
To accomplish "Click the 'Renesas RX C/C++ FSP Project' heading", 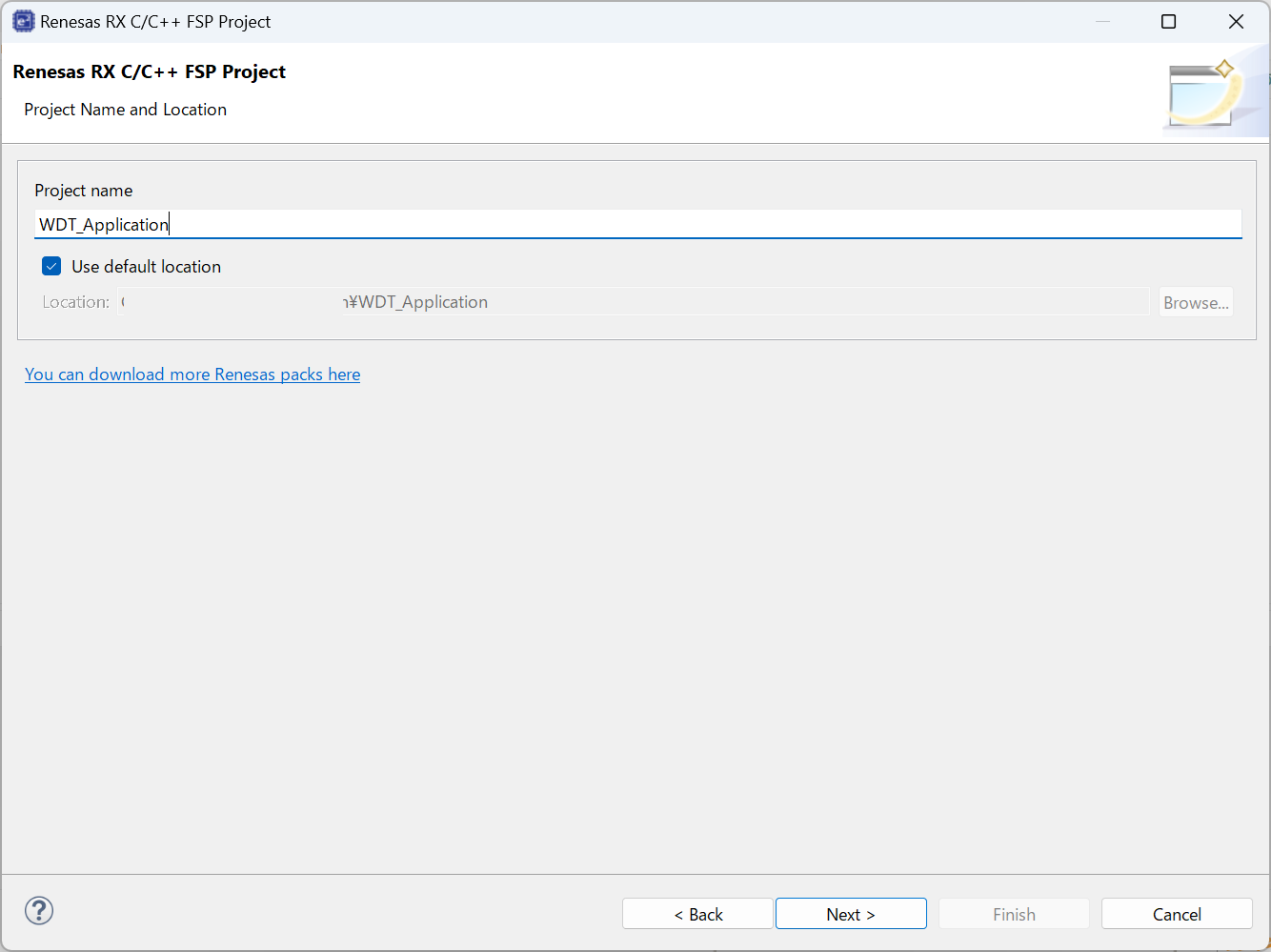I will click(150, 71).
